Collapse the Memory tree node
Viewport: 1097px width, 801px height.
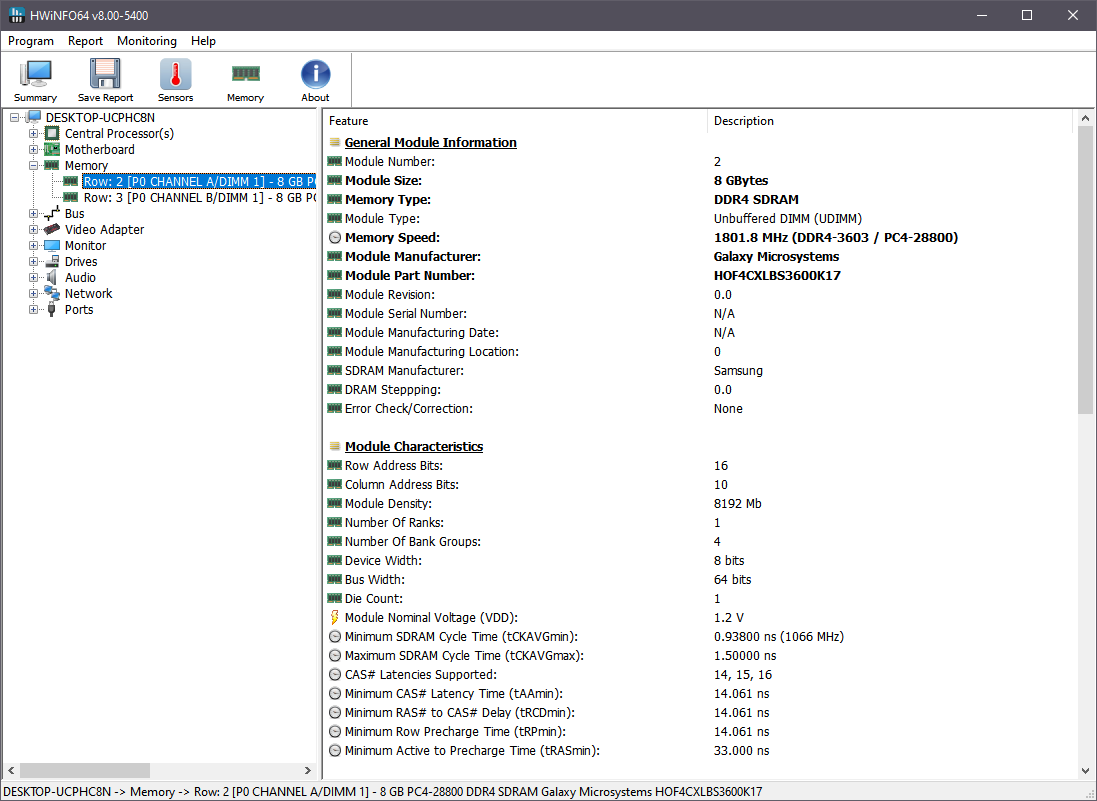33,166
